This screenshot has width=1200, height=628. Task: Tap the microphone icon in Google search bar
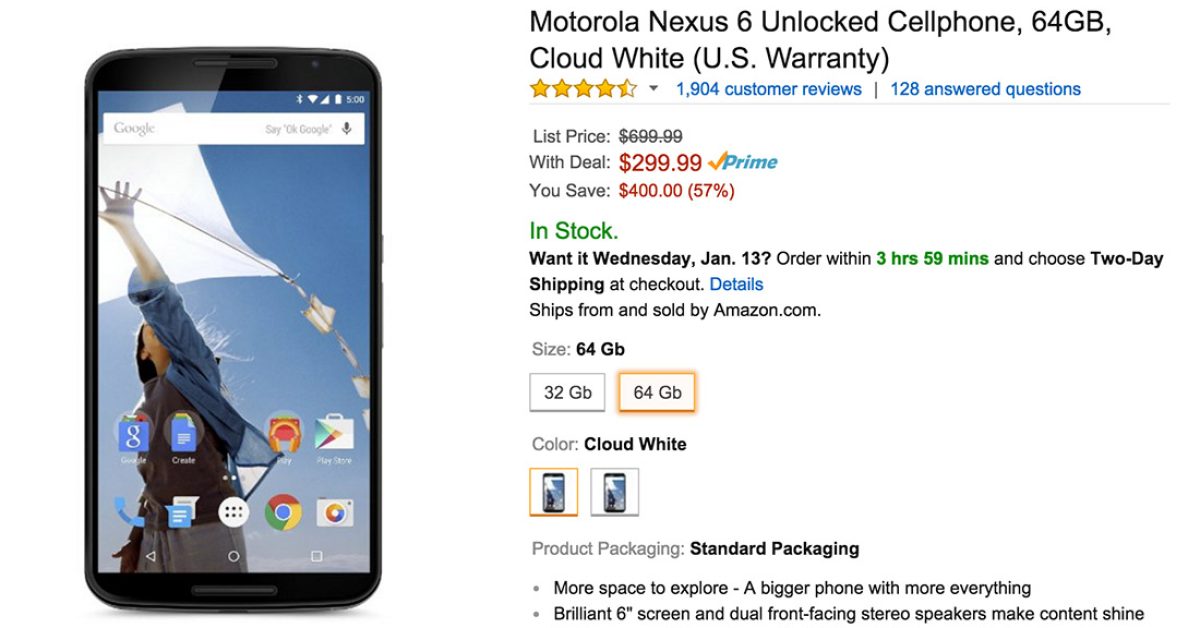(x=347, y=129)
